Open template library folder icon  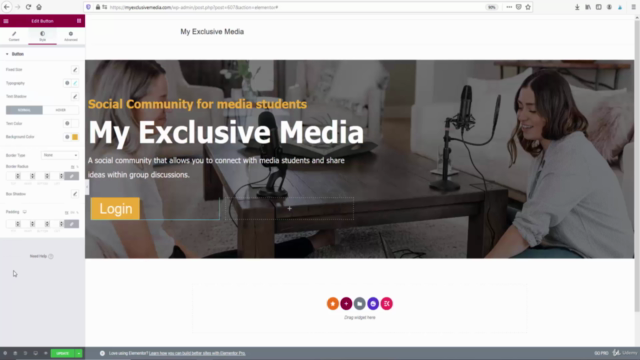coord(360,304)
